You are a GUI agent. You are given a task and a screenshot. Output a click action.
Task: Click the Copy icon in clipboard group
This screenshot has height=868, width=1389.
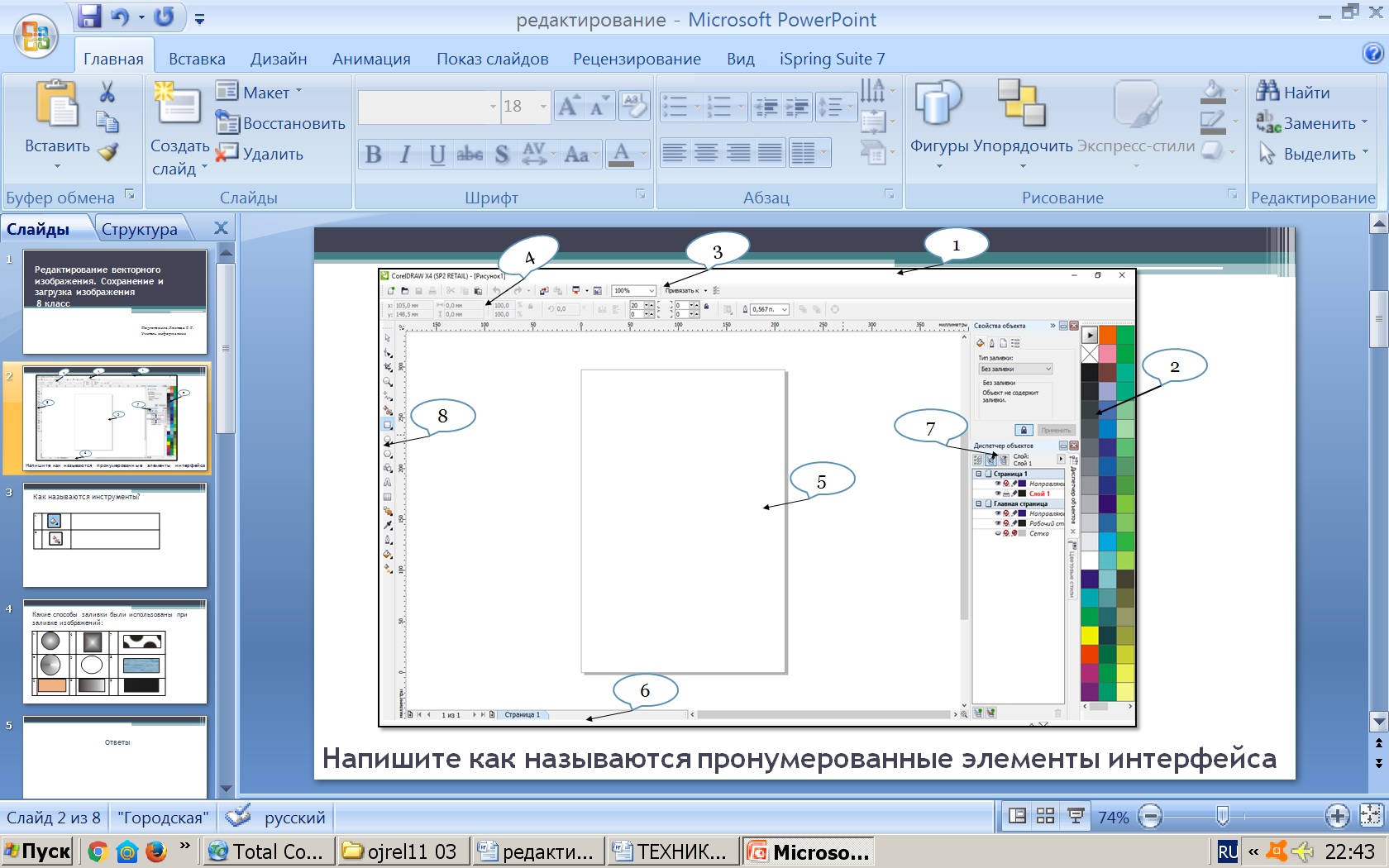[x=107, y=122]
